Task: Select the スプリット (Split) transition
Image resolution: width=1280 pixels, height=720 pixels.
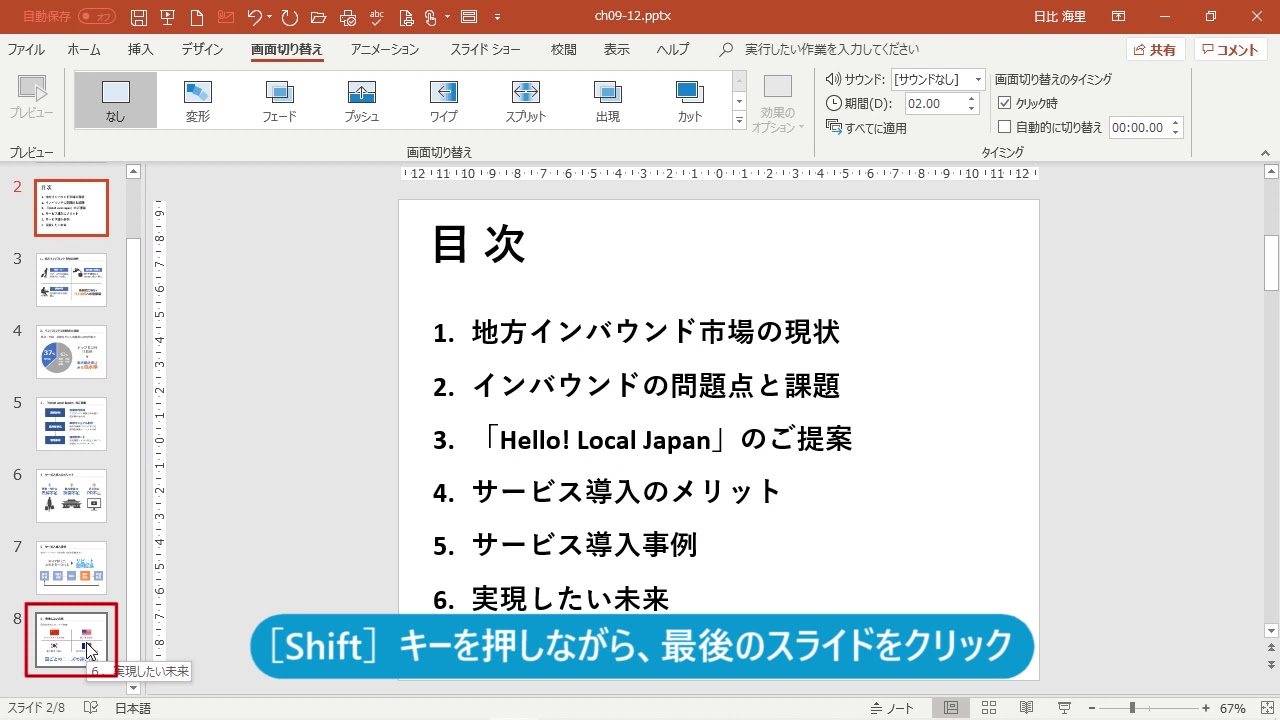Action: [526, 100]
